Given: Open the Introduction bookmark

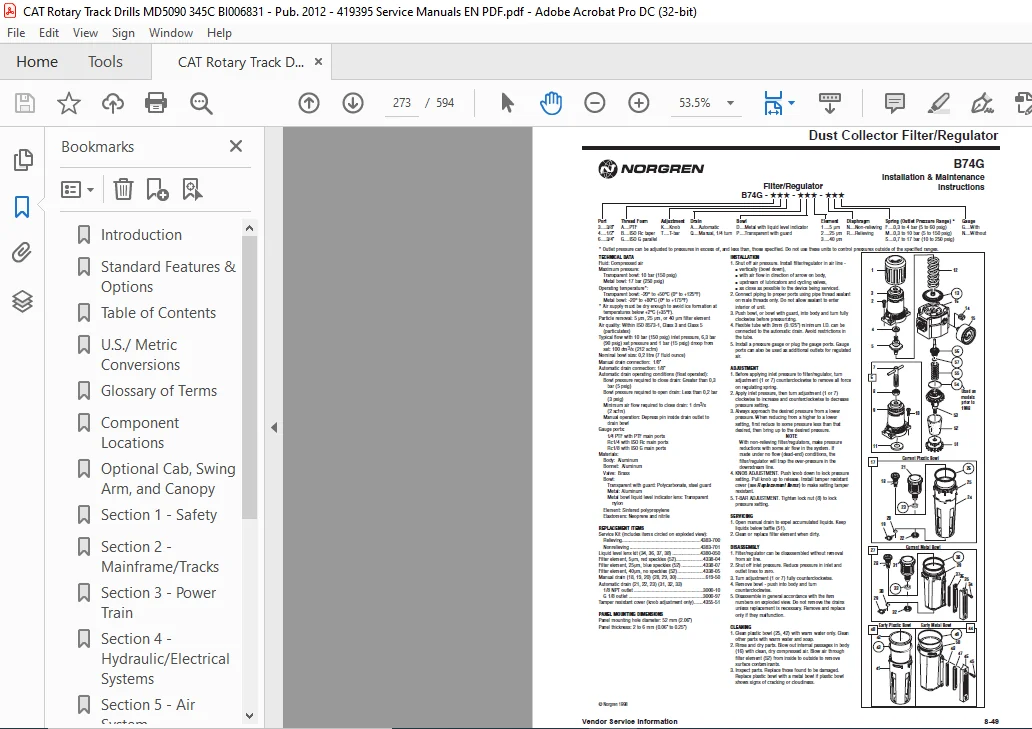Looking at the screenshot, I should point(141,235).
